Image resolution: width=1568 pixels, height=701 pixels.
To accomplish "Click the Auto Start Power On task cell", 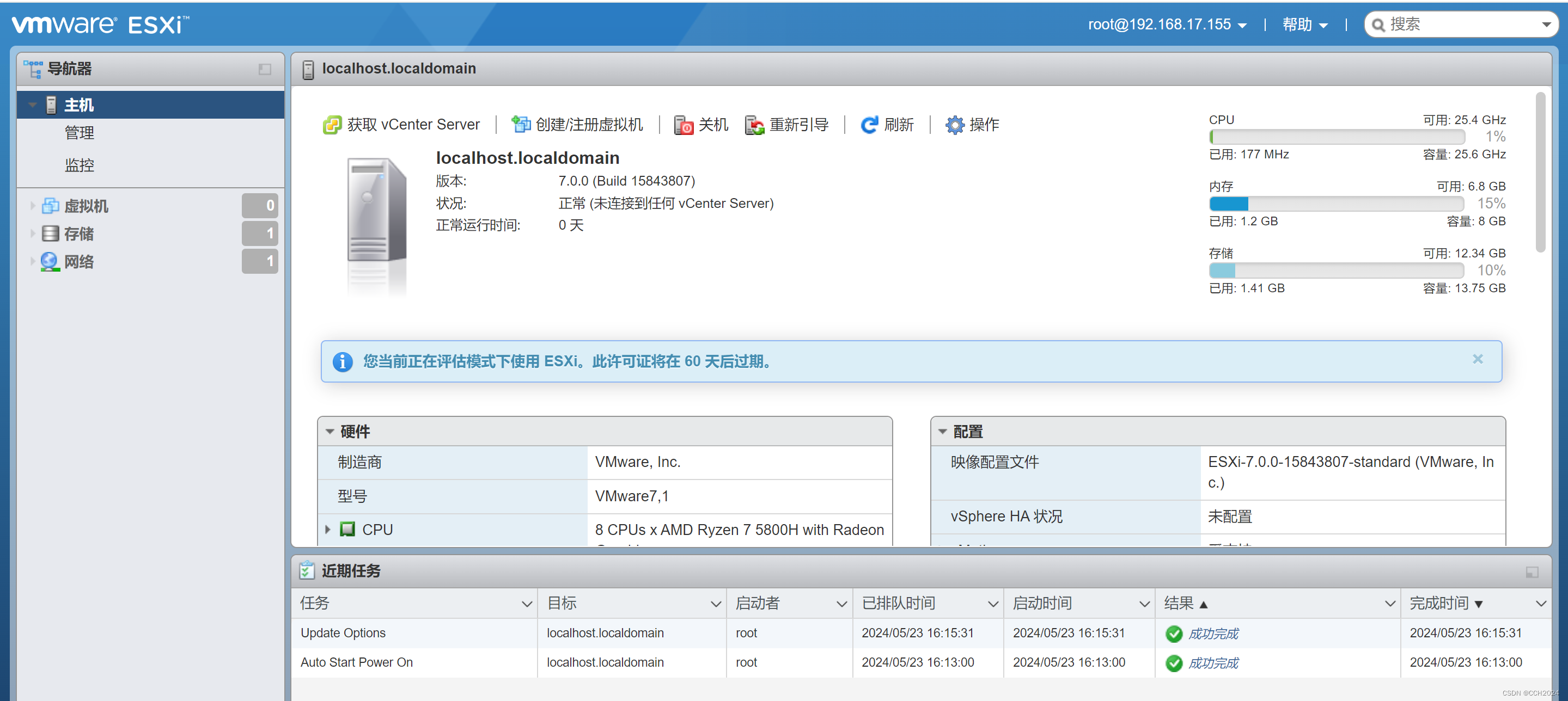I will tap(414, 662).
